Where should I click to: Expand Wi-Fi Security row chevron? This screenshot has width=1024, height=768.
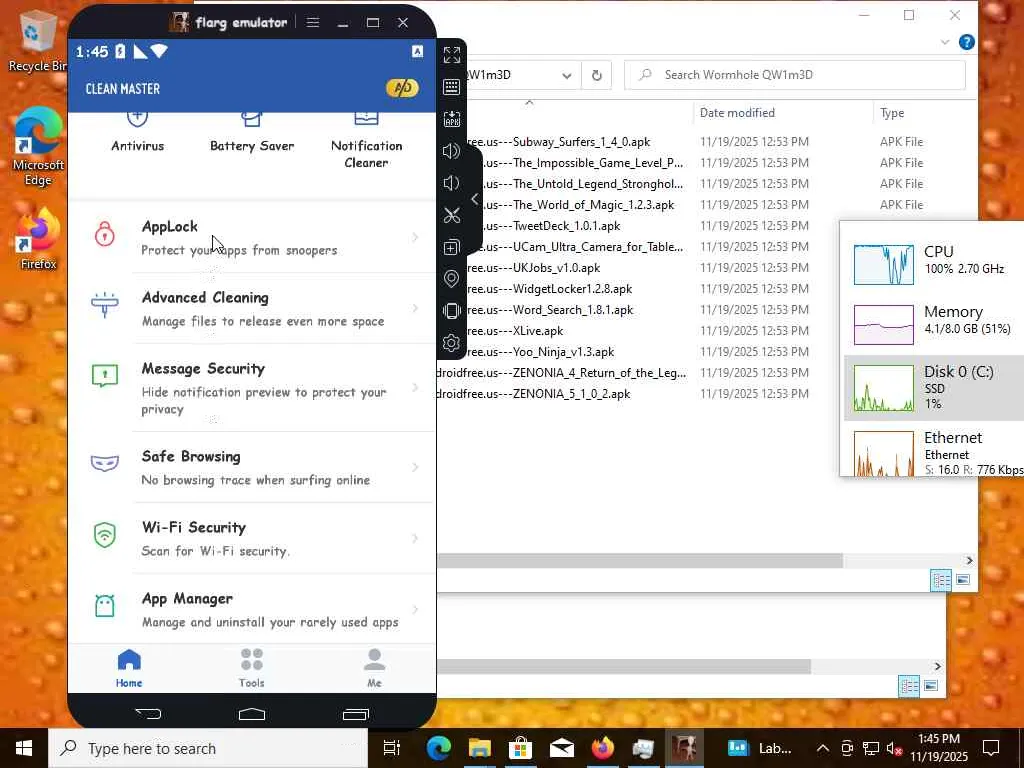415,539
